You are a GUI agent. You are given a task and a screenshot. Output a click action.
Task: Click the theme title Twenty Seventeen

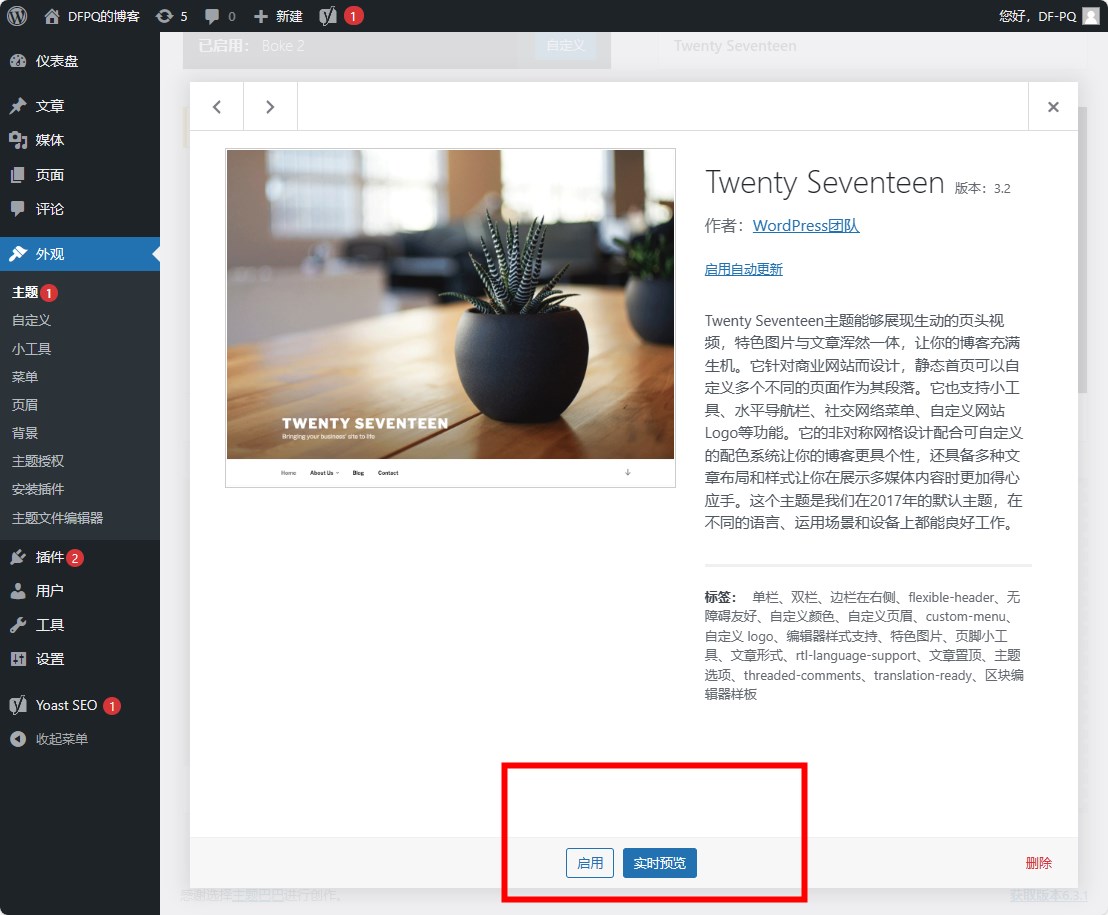pos(825,183)
